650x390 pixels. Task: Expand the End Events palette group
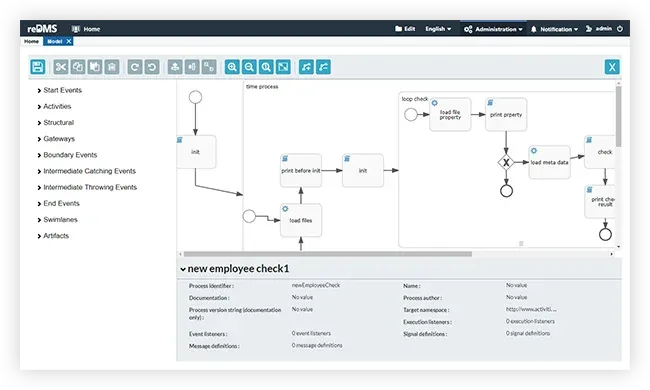58,203
